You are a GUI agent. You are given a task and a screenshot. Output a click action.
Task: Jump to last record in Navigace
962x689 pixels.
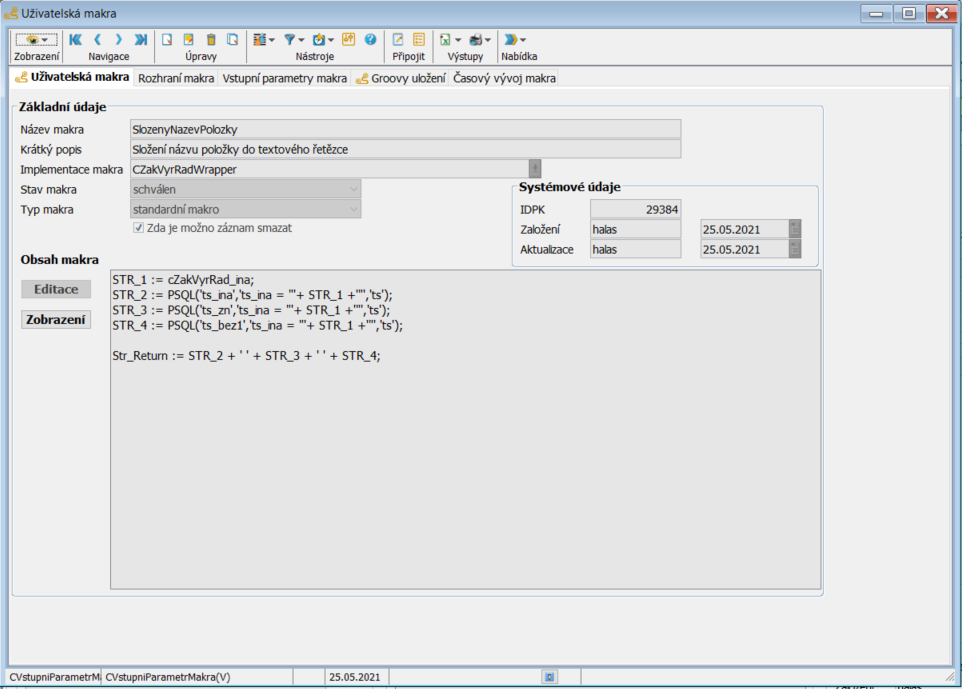tap(141, 40)
